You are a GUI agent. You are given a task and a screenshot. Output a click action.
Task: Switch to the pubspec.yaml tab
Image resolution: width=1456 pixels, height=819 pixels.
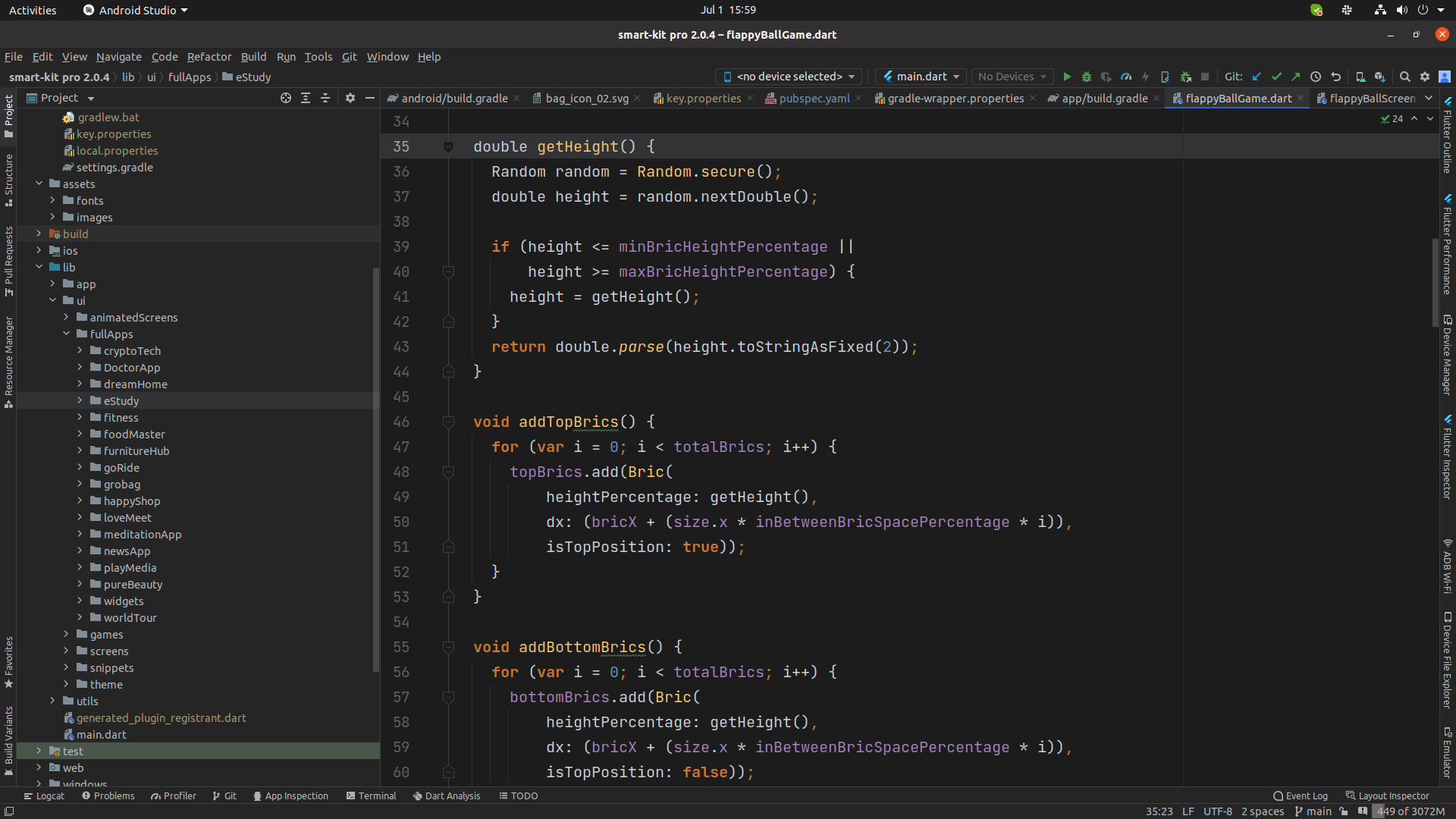click(x=814, y=99)
